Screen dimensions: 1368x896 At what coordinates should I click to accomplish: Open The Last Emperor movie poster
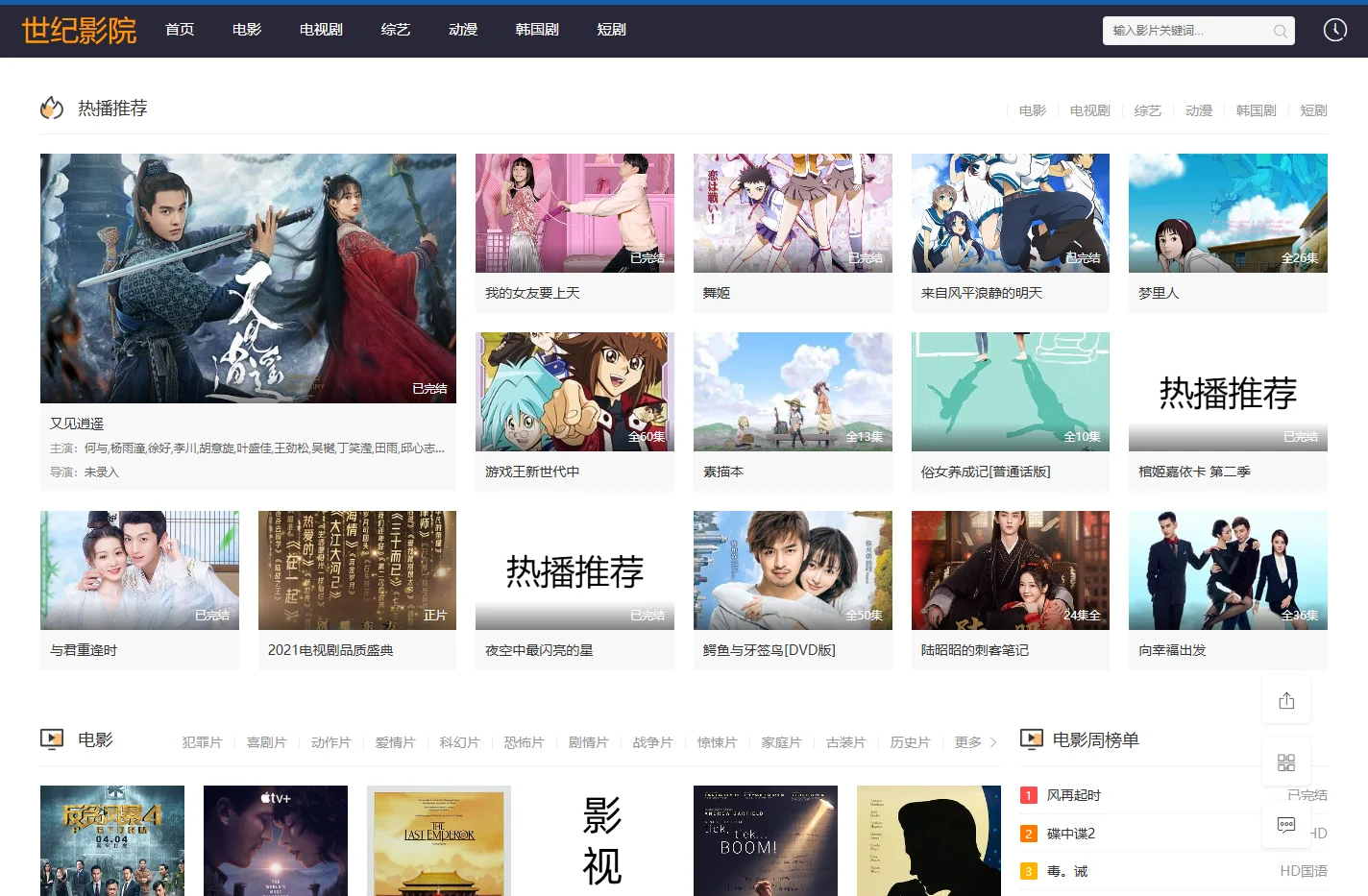(439, 840)
